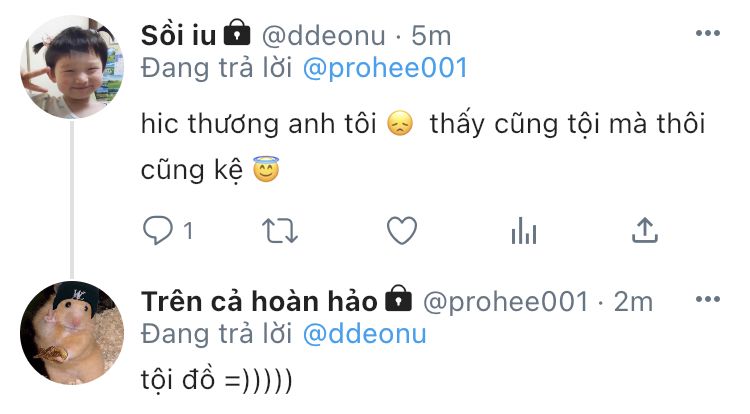Retweet the Sồi iu tweet
The height and width of the screenshot is (414, 750).
click(x=280, y=231)
